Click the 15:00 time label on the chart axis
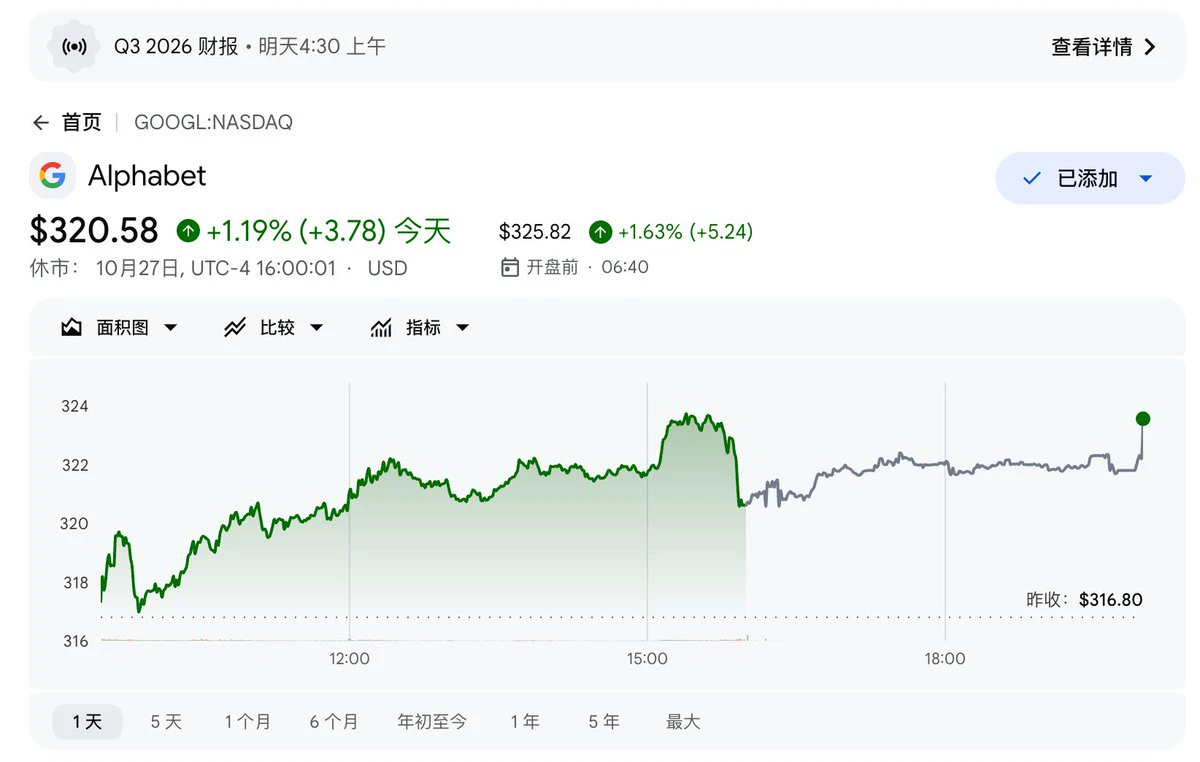1200x762 pixels. point(647,659)
